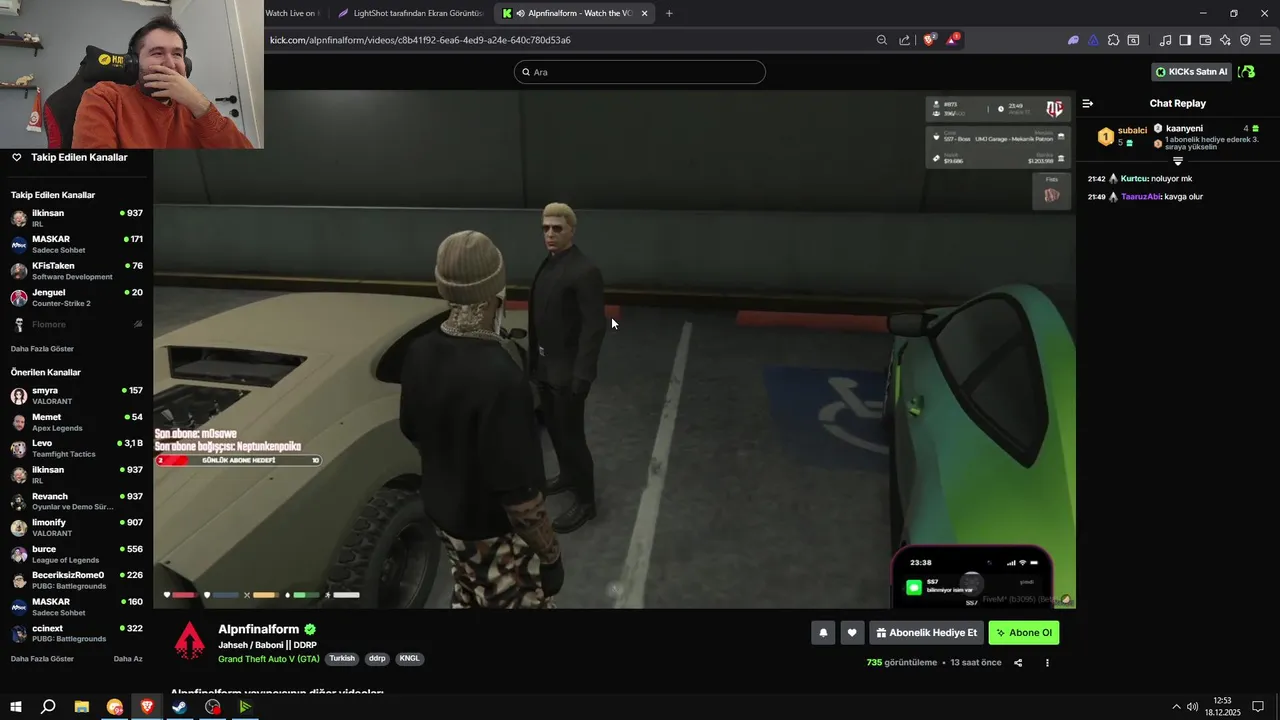
Task: Open KFisTaken Software Development channel
Action: (x=77, y=271)
